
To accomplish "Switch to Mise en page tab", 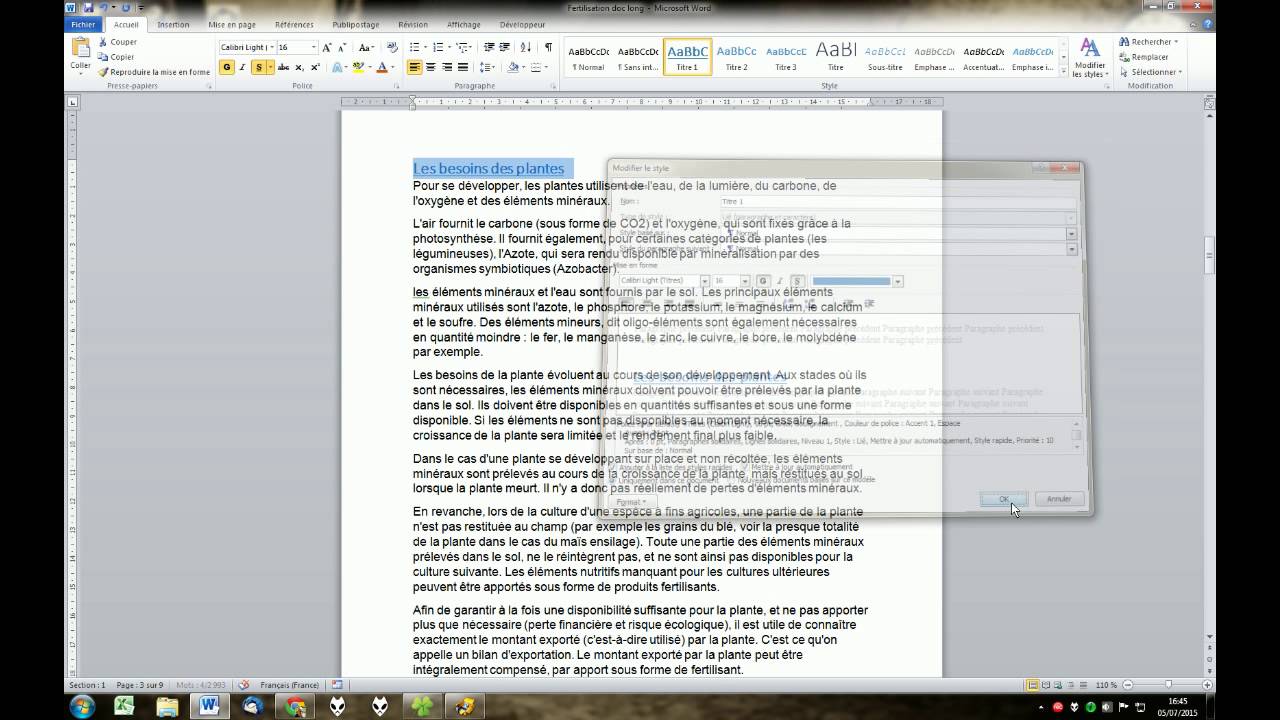I will (232, 24).
